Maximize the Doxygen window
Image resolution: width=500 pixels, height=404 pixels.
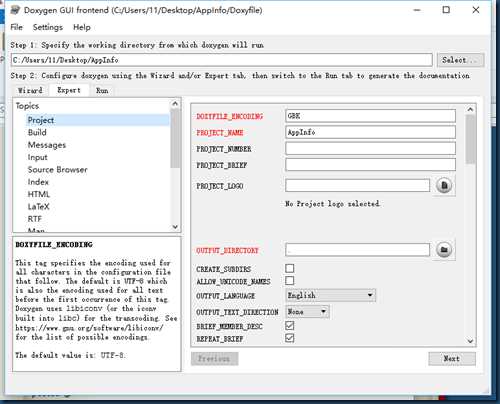point(446,10)
